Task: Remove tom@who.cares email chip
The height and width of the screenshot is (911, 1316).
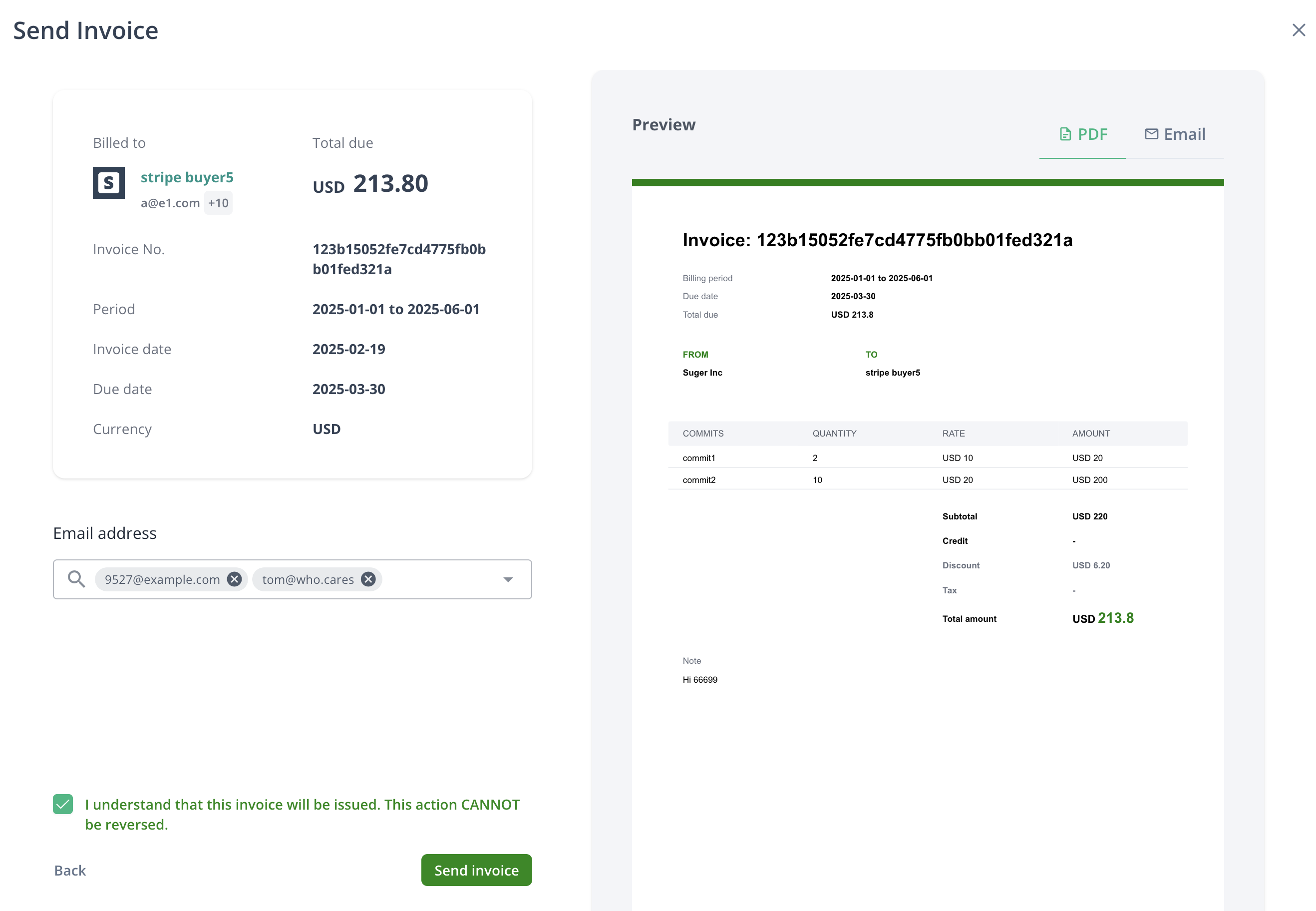Action: coord(368,579)
